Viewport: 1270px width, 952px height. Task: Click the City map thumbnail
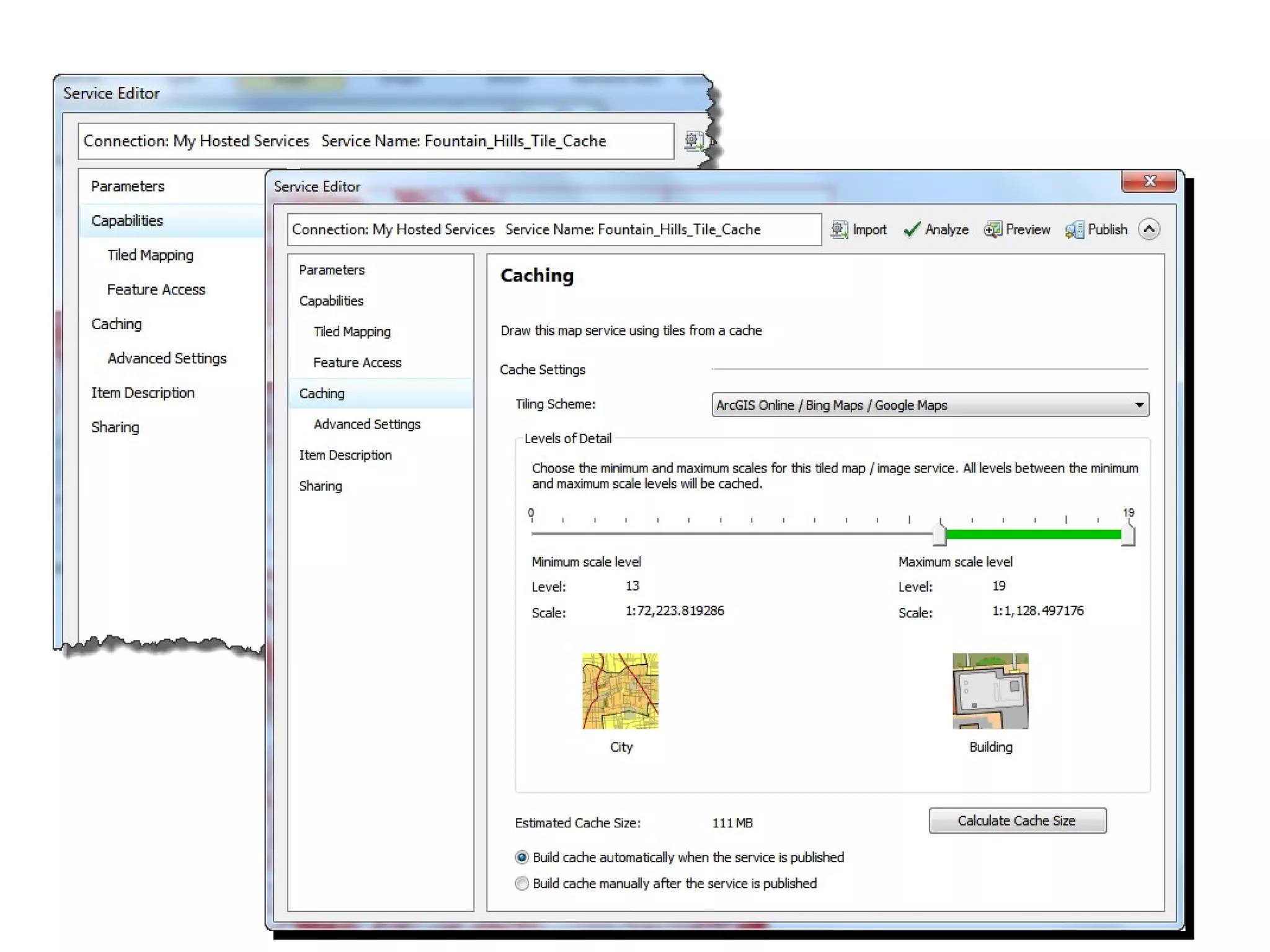(619, 690)
